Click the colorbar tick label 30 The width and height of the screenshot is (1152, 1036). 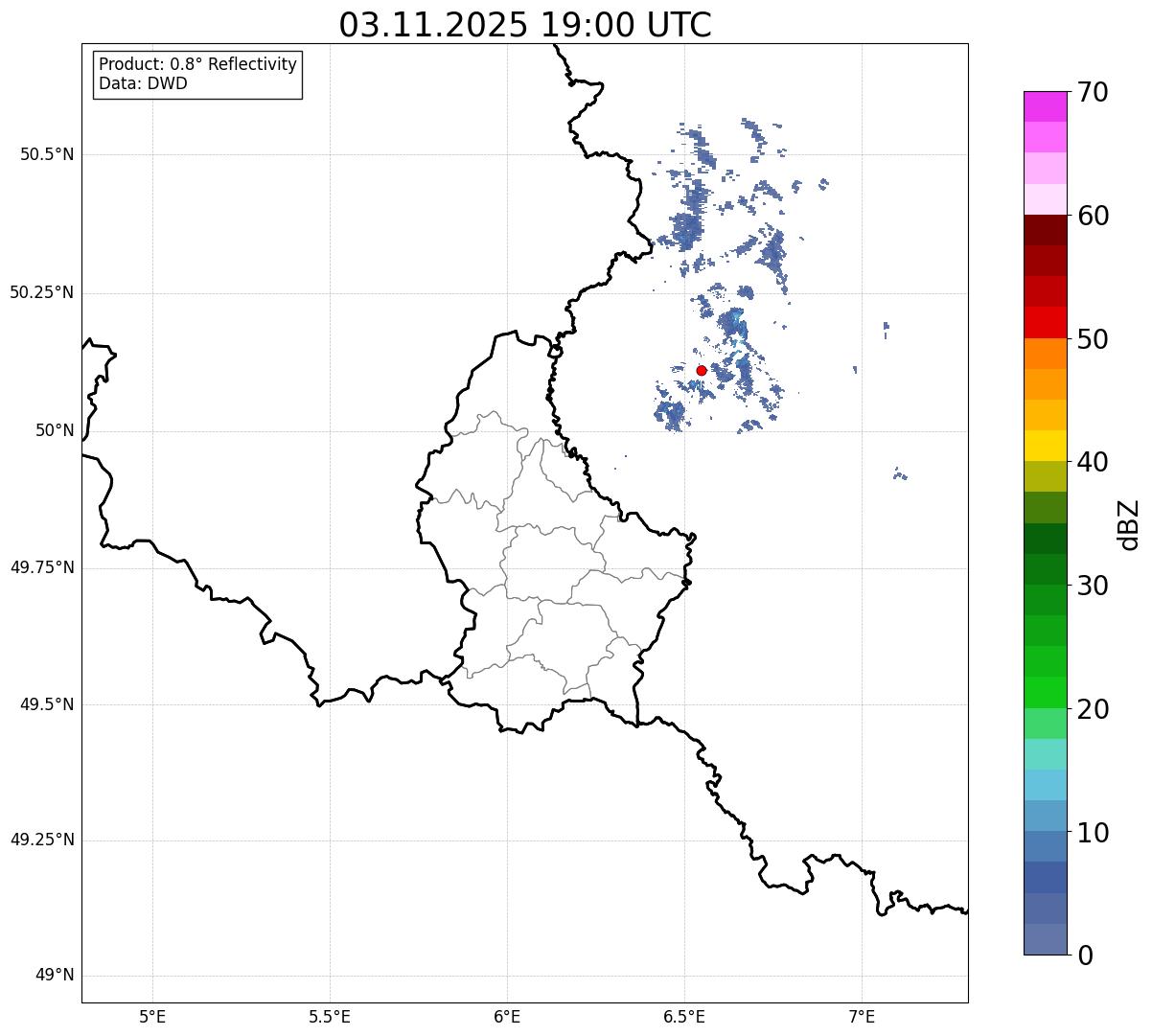[x=1093, y=586]
